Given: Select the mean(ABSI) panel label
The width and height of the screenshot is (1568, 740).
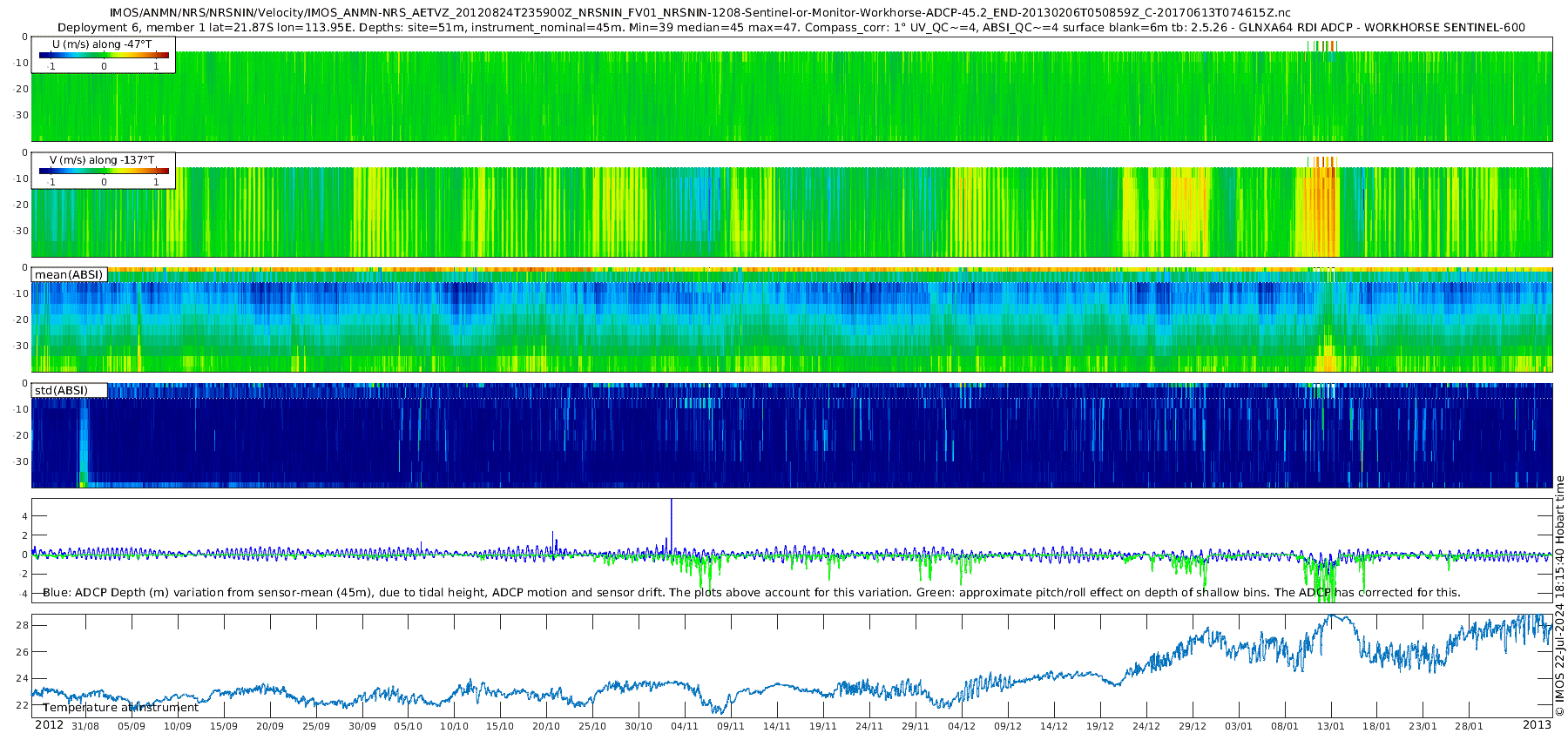Looking at the screenshot, I should pyautogui.click(x=69, y=275).
